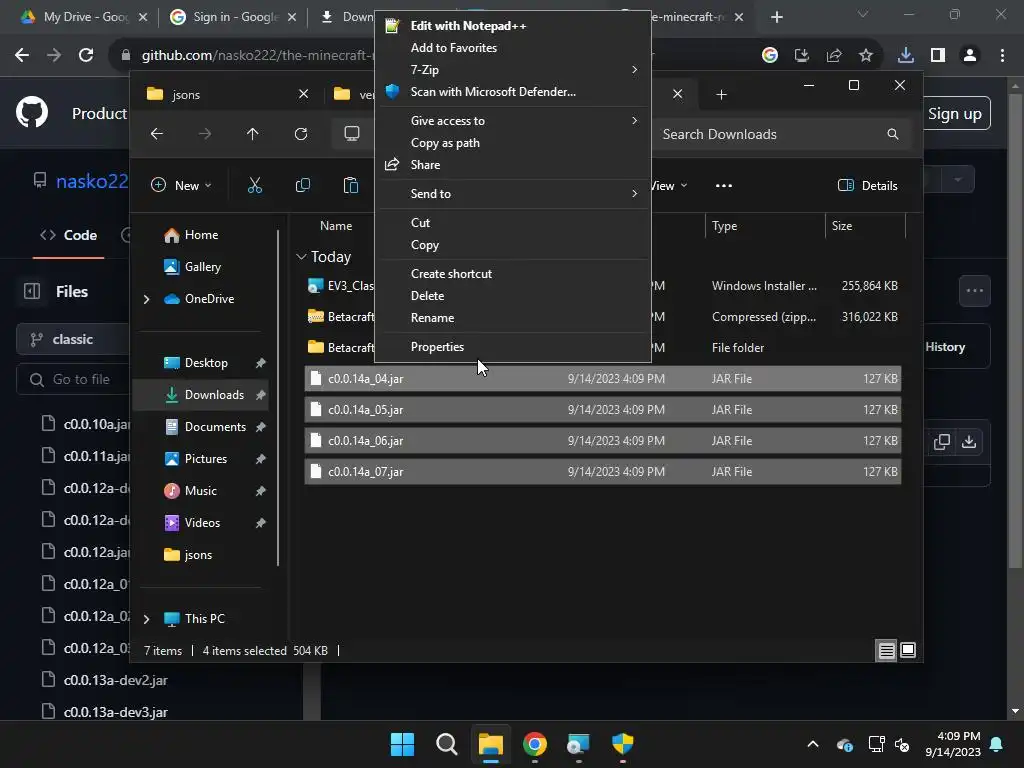
Task: Click the Copy icon in Explorer toolbar
Action: pos(302,185)
